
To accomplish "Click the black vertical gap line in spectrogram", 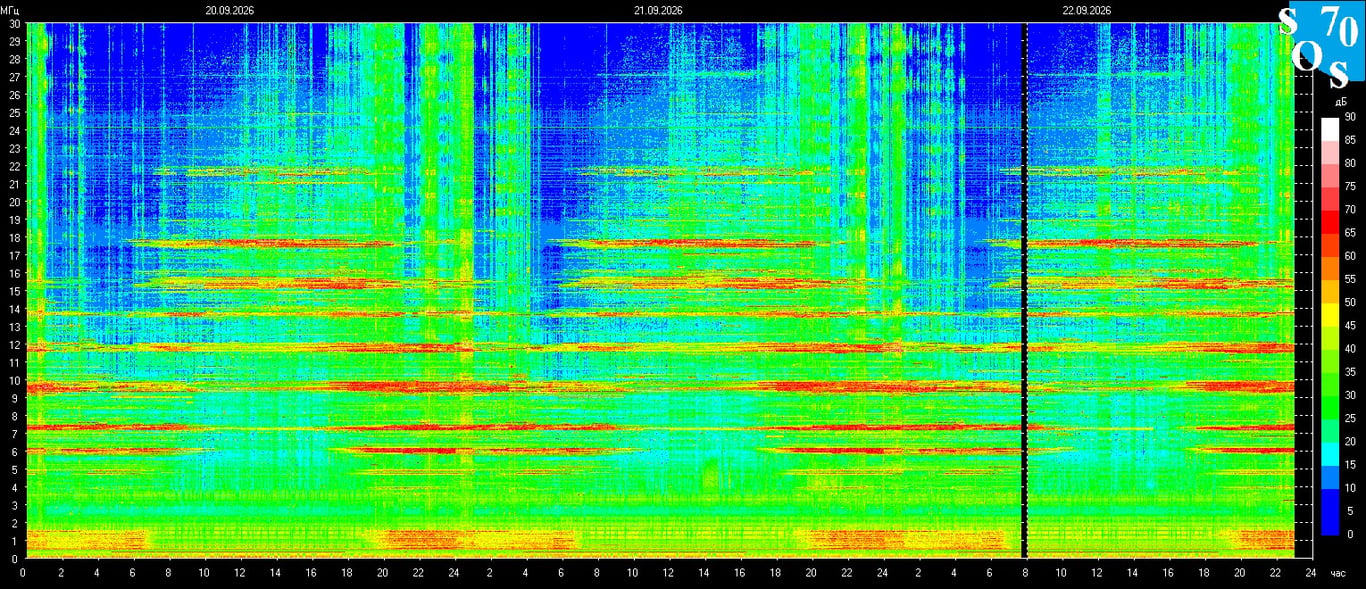I will coord(1023,290).
